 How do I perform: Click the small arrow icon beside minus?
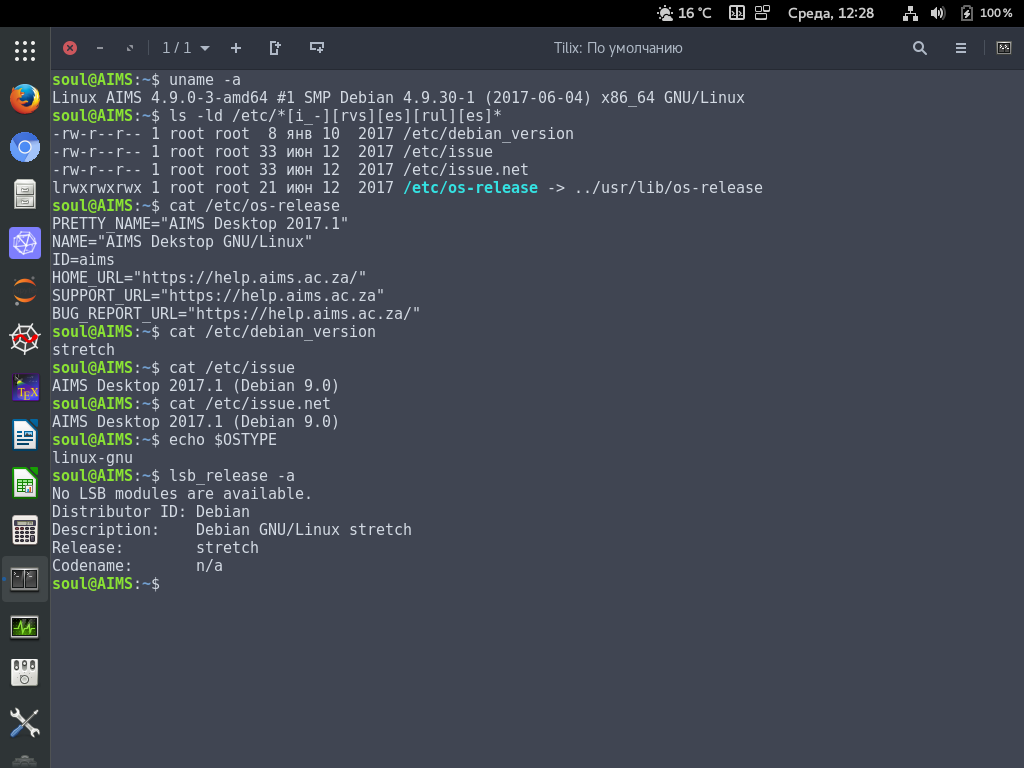tap(130, 48)
